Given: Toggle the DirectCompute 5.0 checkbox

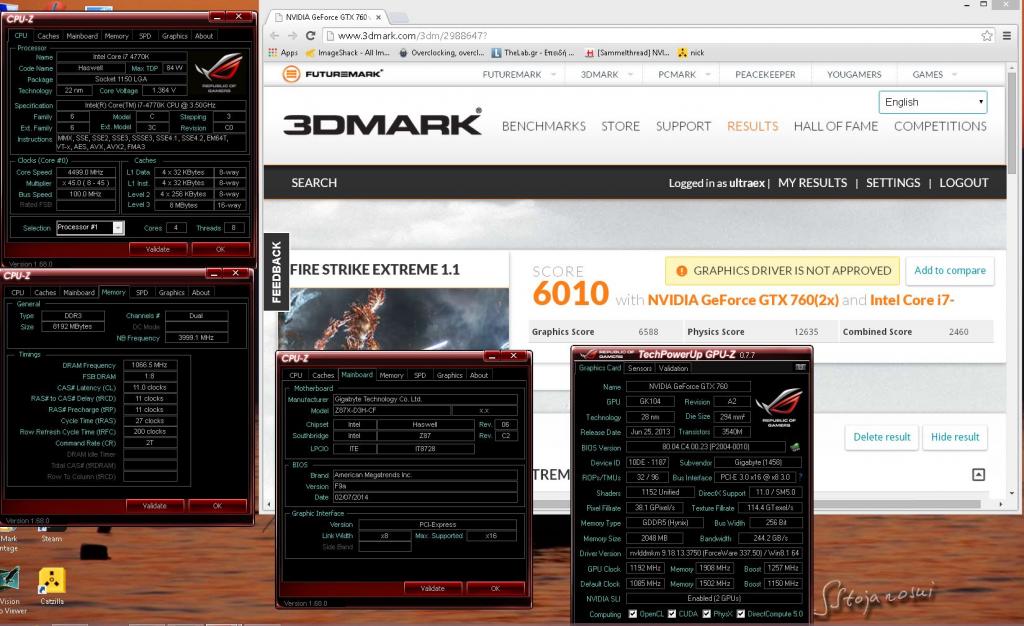Looking at the screenshot, I should pos(741,614).
